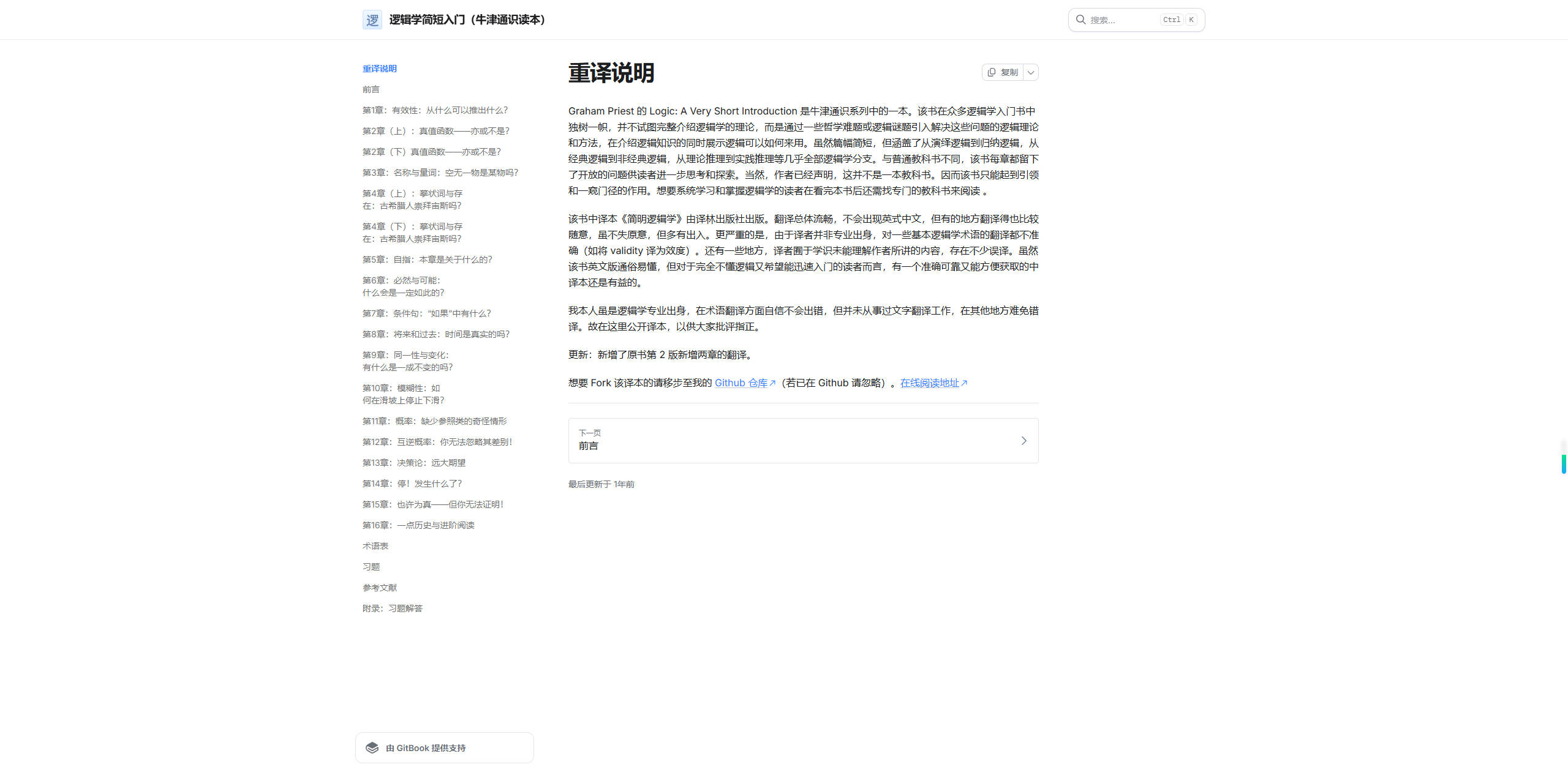This screenshot has height=778, width=1568.
Task: Click the next-page chevron arrow
Action: point(1023,441)
